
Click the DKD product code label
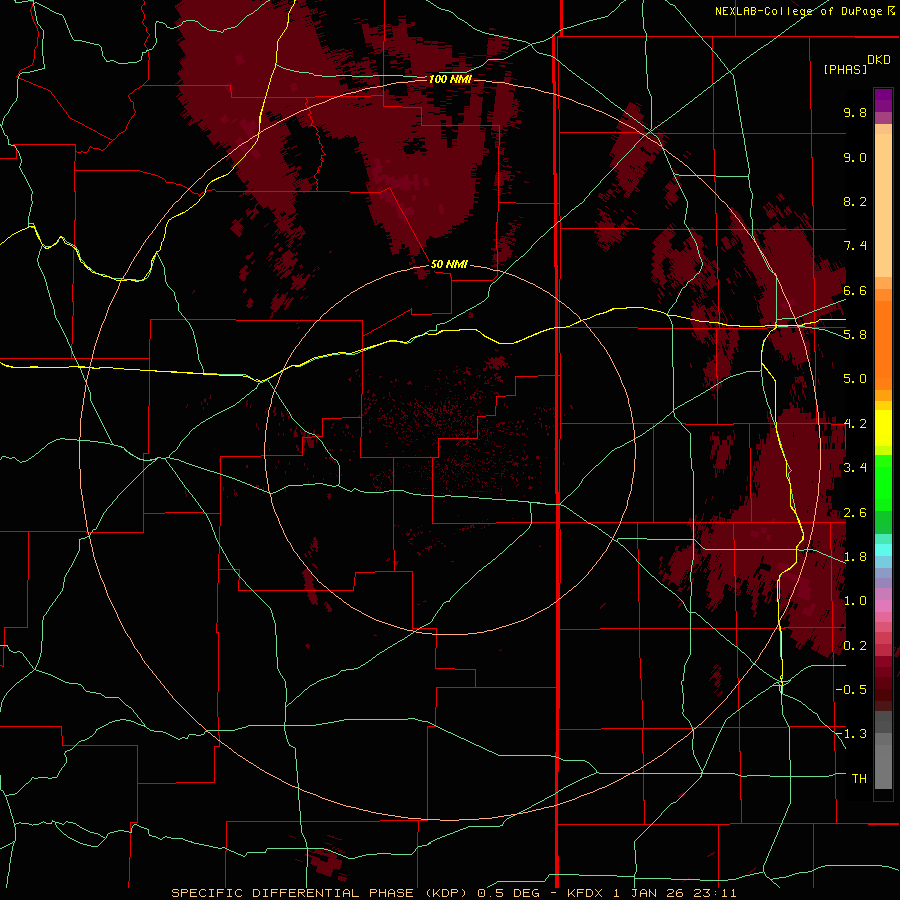[879, 60]
